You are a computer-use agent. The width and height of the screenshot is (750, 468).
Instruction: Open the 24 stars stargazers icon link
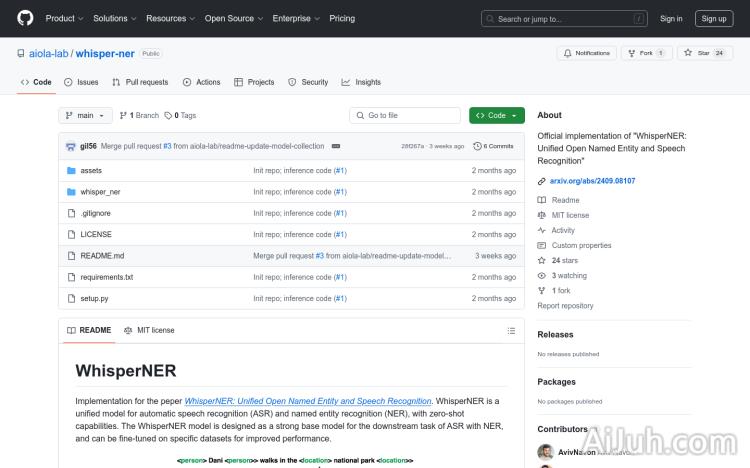[542, 260]
